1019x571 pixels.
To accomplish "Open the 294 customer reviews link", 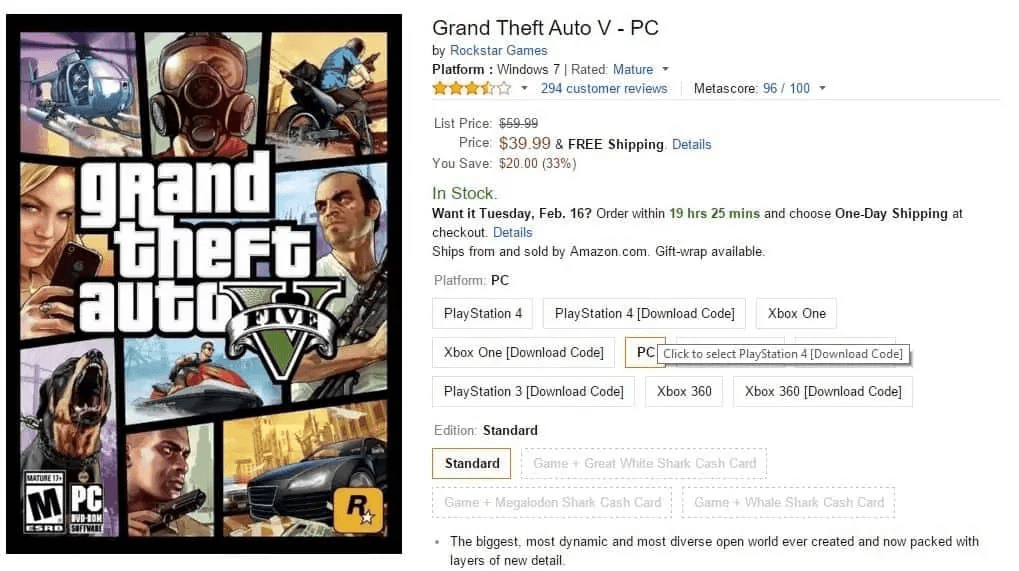I will [x=603, y=88].
